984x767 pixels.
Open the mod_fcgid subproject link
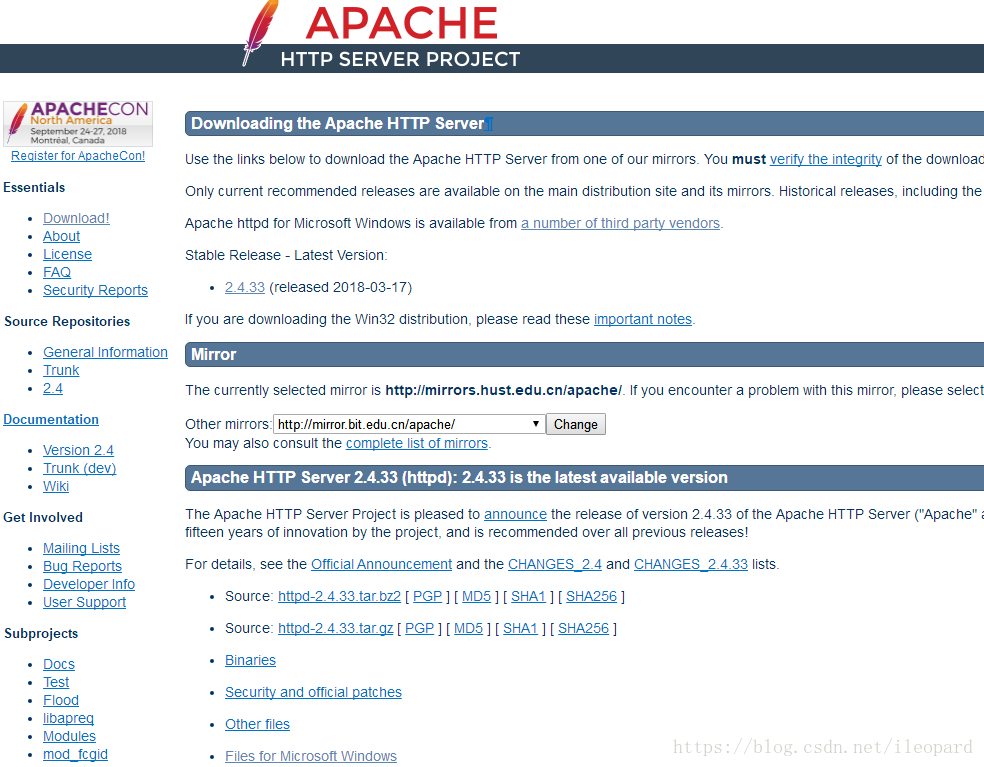tap(75, 754)
